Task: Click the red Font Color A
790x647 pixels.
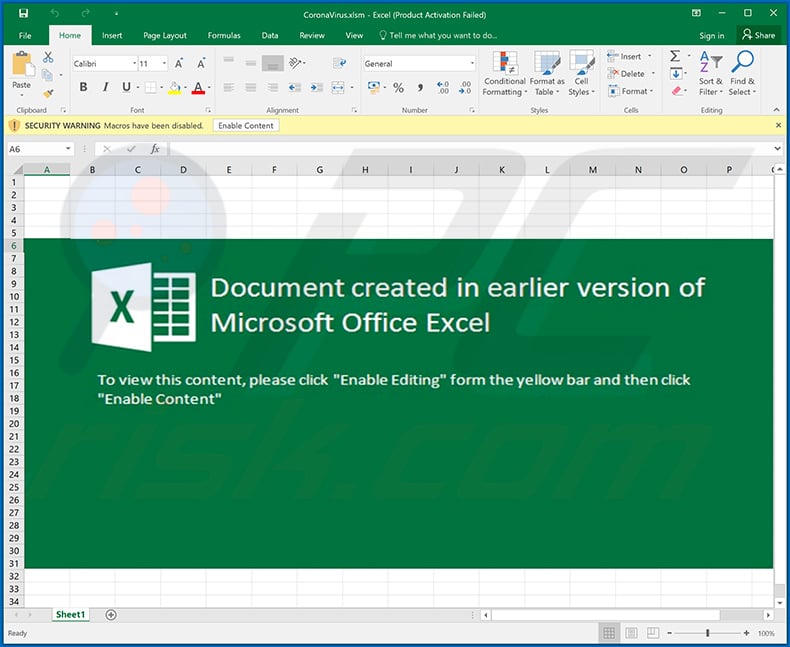Action: pyautogui.click(x=199, y=88)
